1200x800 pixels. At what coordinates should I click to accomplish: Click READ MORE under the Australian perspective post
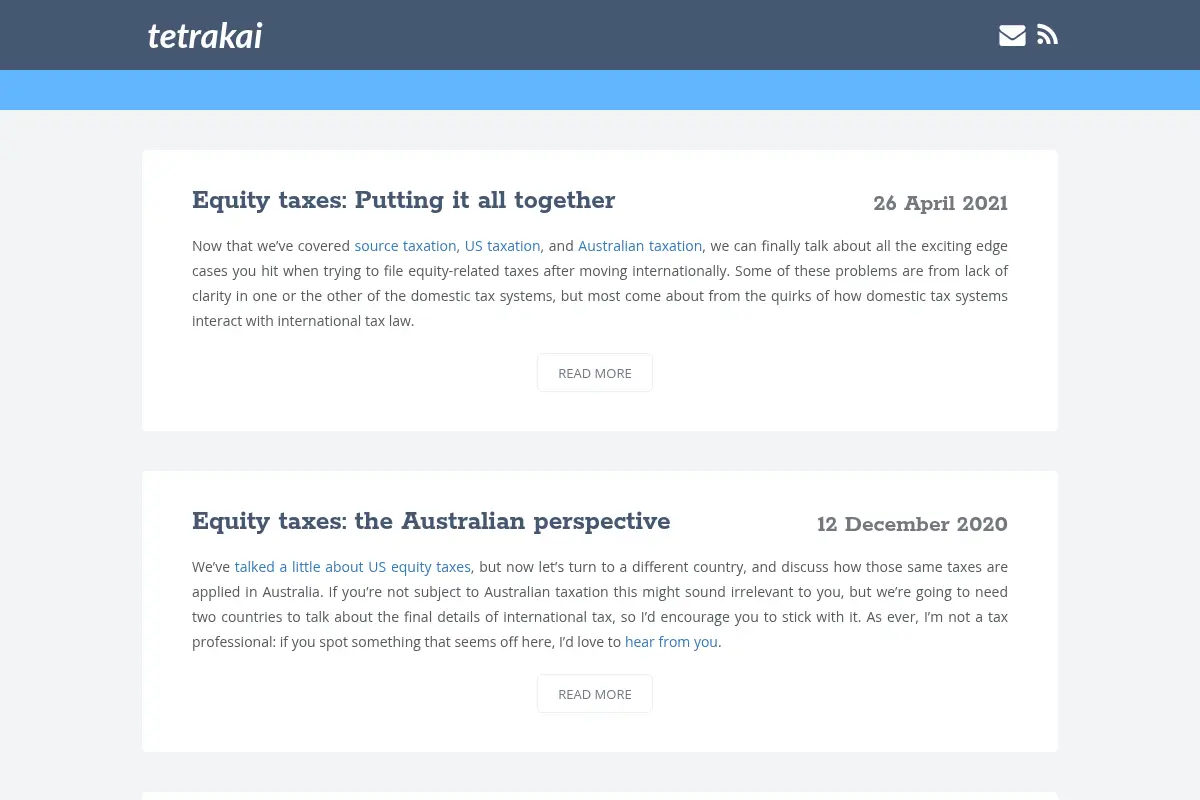click(x=595, y=694)
